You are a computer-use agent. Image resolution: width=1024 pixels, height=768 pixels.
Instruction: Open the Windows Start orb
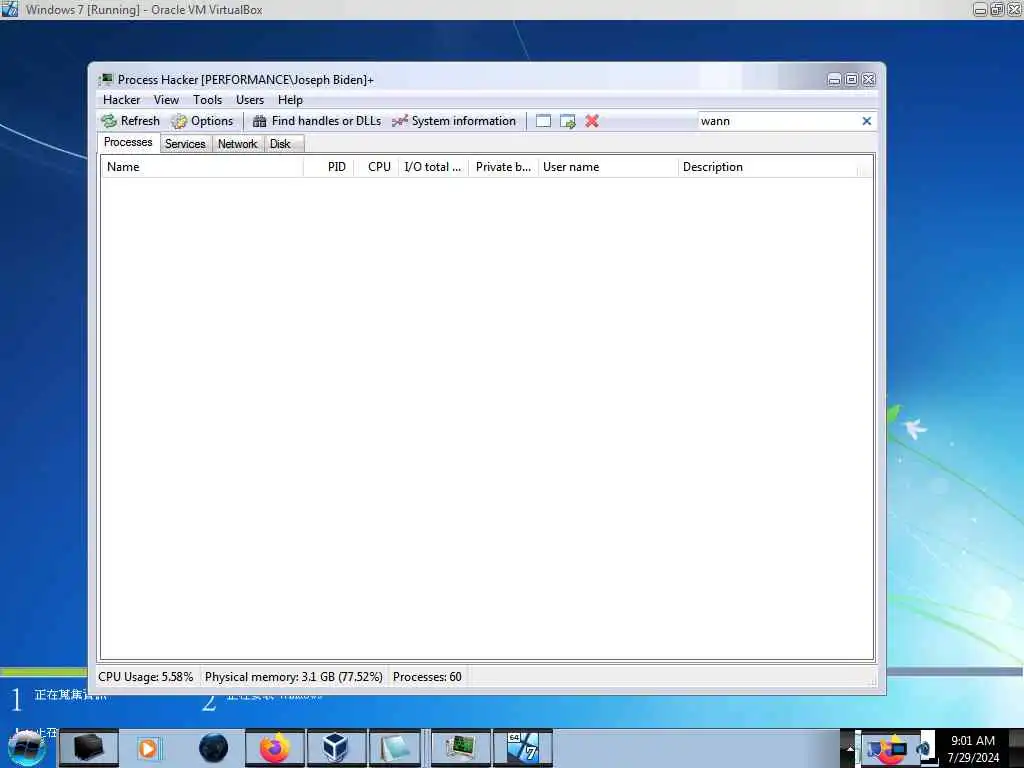coord(27,748)
